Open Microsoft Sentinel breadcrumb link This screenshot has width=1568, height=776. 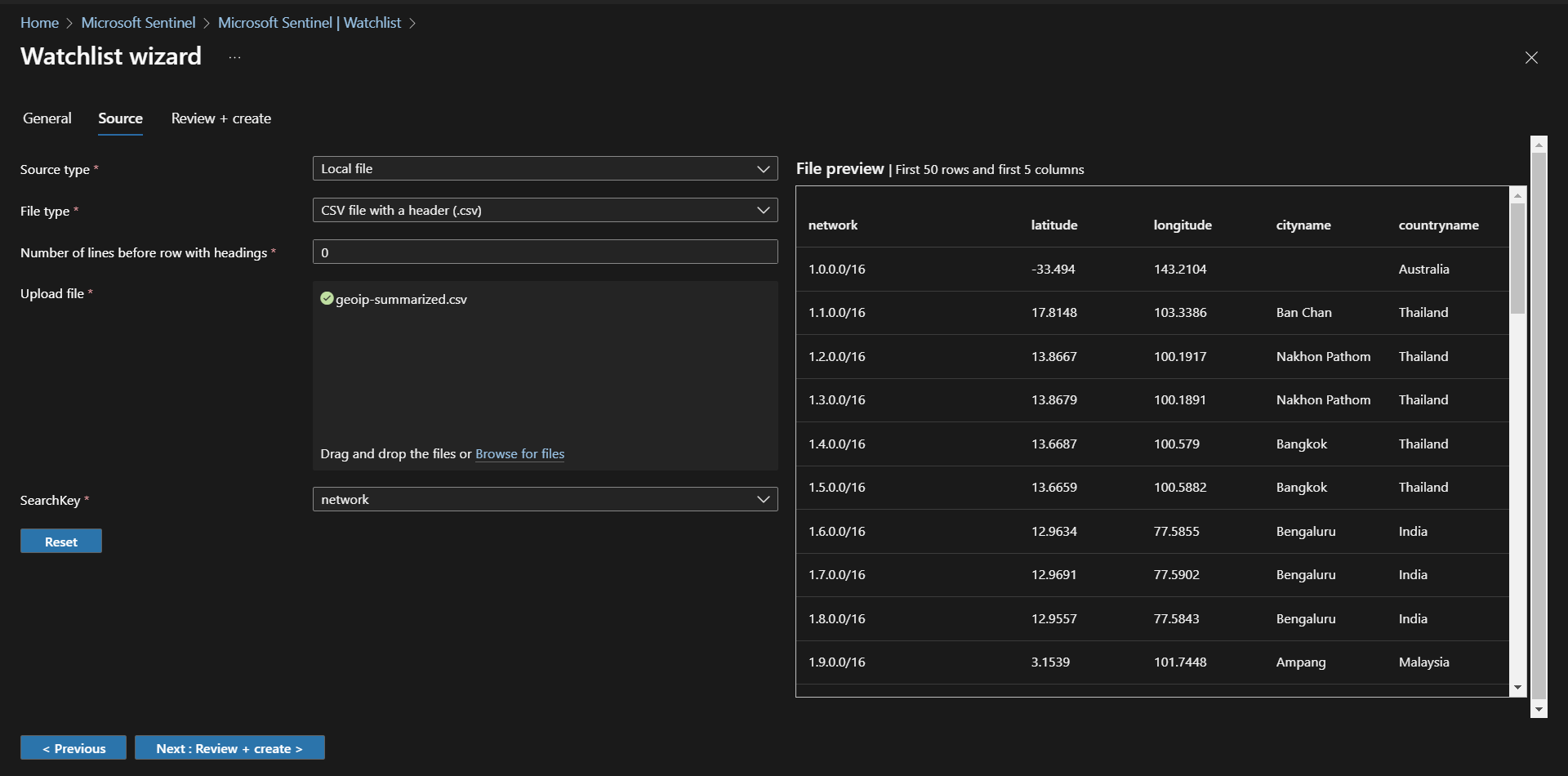(x=138, y=23)
